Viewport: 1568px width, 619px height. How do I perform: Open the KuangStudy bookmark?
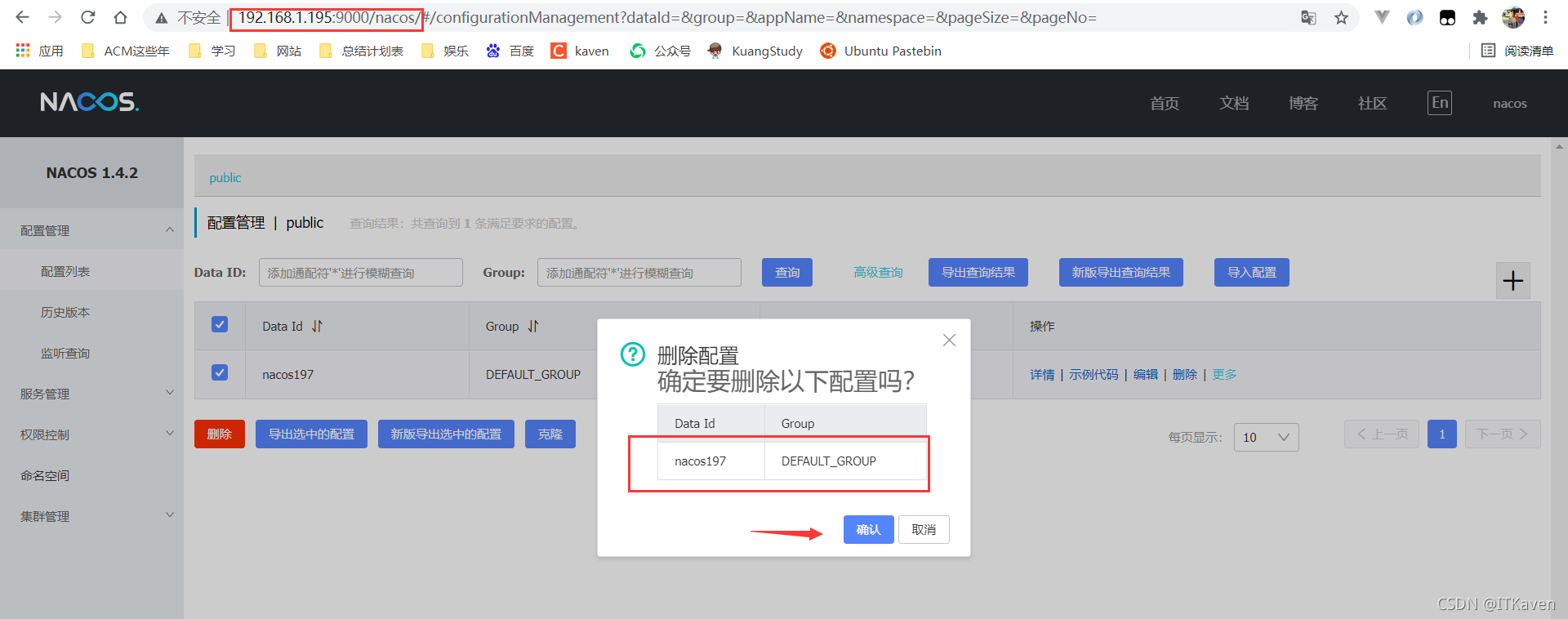[x=755, y=51]
